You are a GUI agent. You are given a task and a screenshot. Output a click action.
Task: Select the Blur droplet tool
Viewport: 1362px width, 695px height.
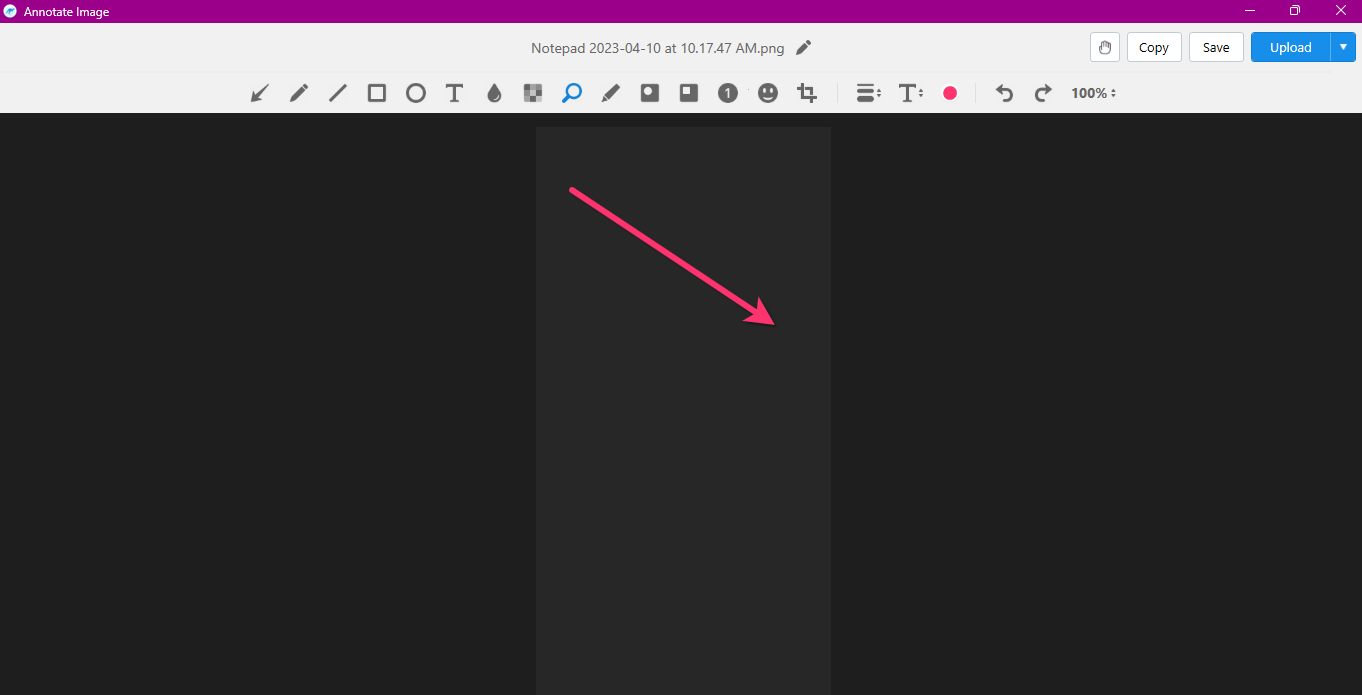(x=494, y=93)
